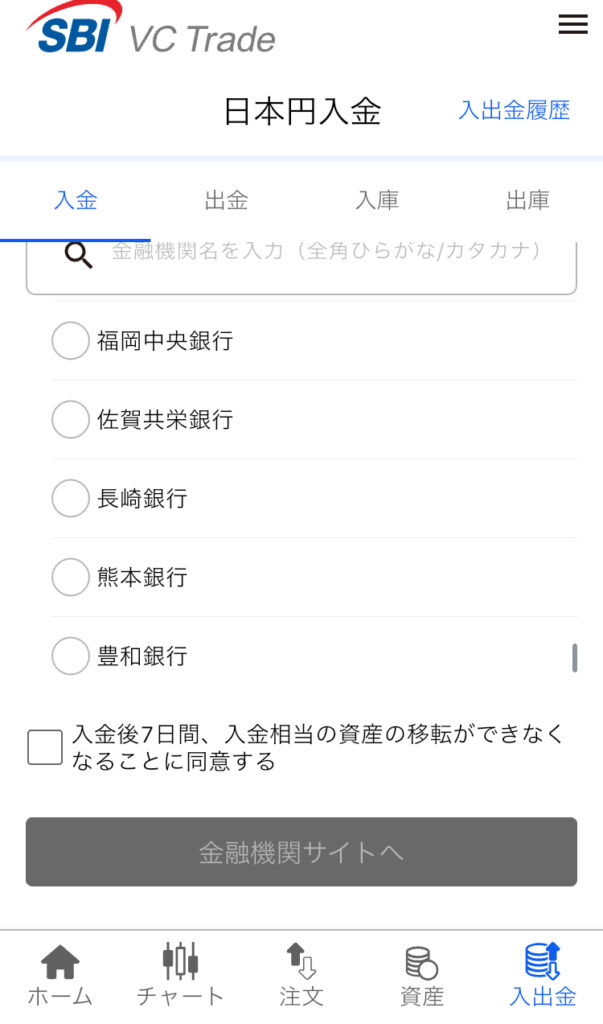This screenshot has height=1024, width=603.
Task: Click the search magnifier icon
Action: pyautogui.click(x=78, y=255)
